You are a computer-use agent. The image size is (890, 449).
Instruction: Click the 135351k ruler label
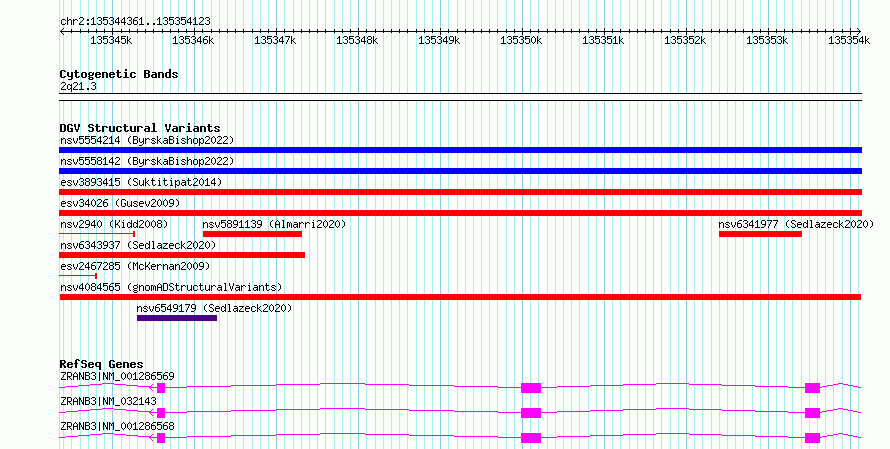(603, 40)
